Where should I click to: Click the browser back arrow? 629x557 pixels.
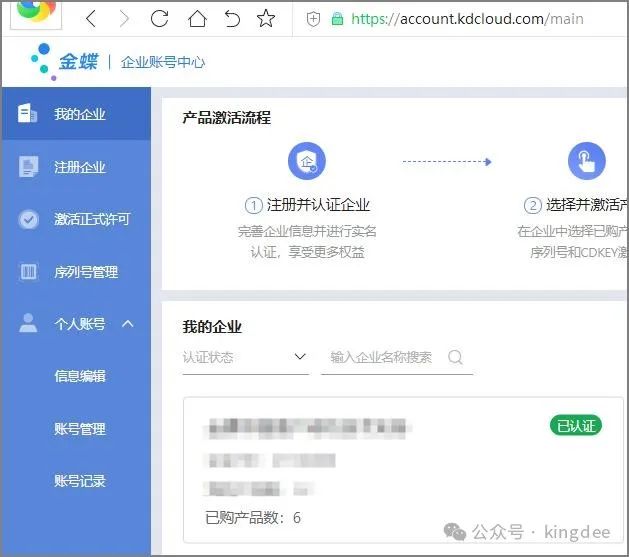coord(91,19)
